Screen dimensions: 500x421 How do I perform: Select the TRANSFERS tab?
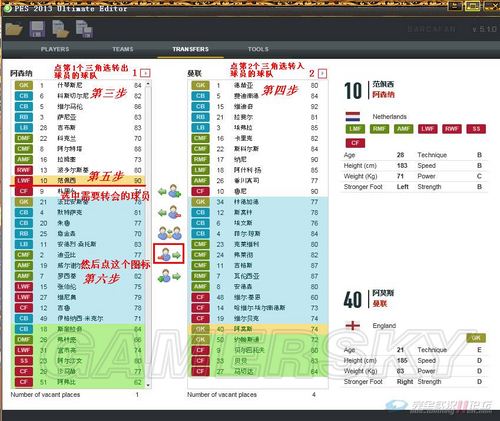tap(190, 49)
